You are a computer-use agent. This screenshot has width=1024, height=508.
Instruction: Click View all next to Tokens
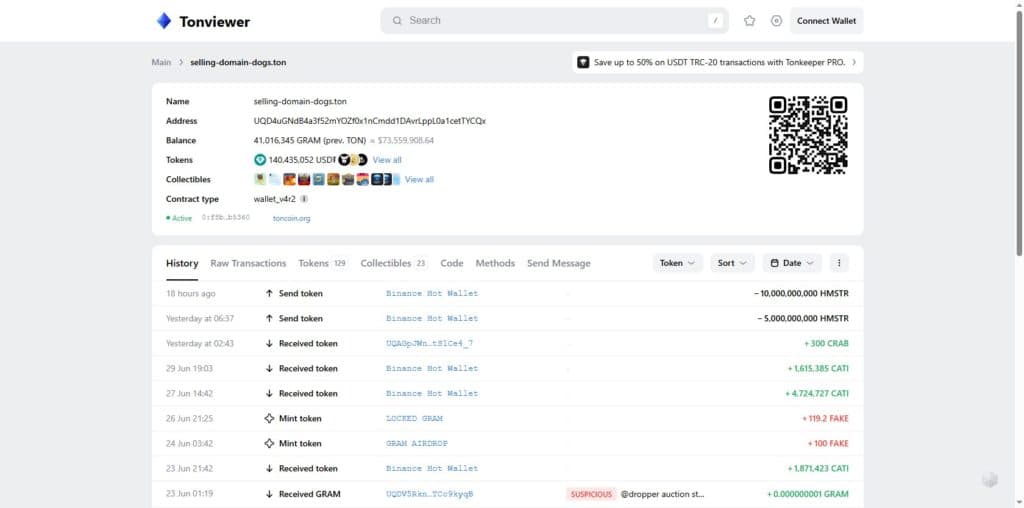387,160
